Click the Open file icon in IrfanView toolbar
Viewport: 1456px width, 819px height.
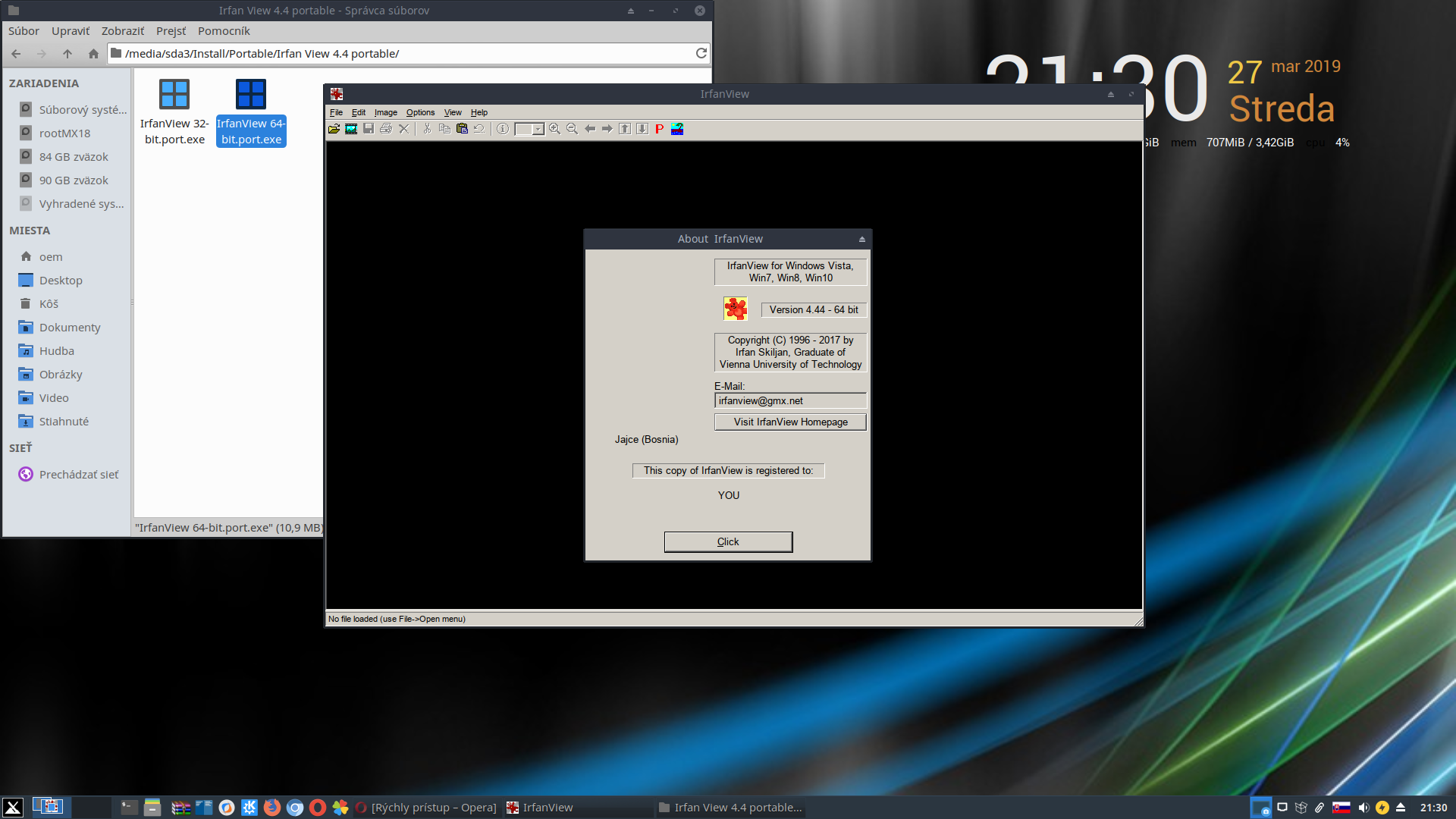(x=334, y=129)
